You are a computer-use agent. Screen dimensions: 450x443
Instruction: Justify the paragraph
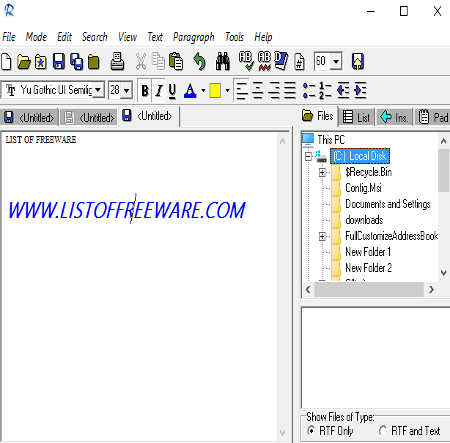[x=290, y=90]
